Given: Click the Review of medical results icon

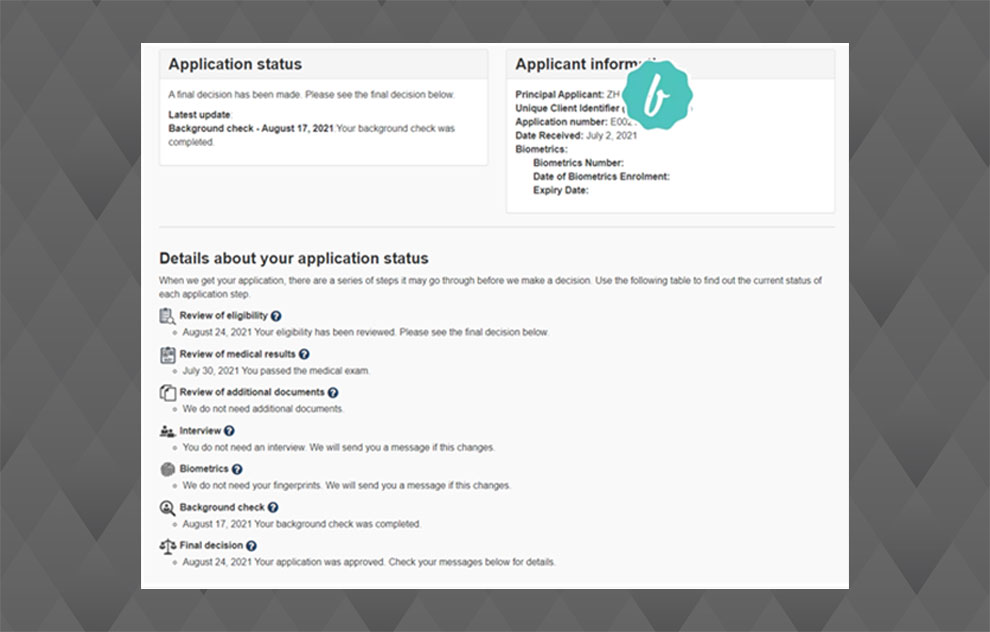Looking at the screenshot, I should 167,354.
